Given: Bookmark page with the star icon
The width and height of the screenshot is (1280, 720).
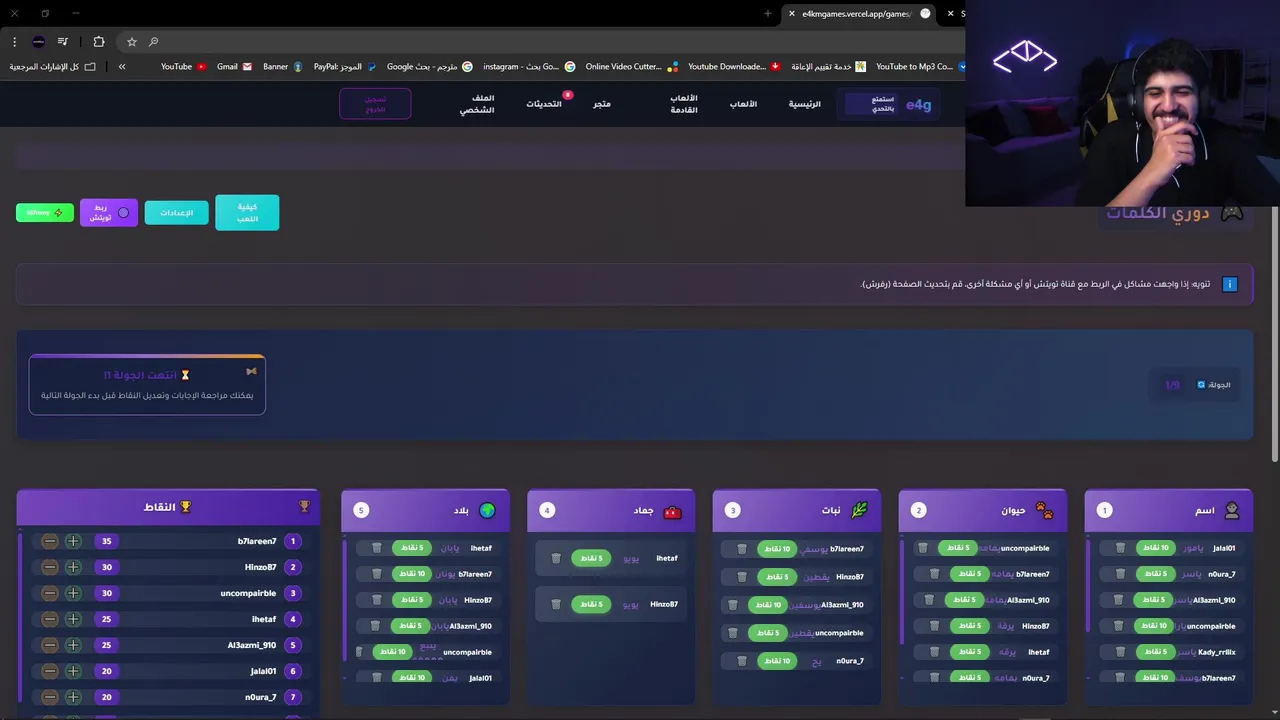Looking at the screenshot, I should pyautogui.click(x=131, y=42).
